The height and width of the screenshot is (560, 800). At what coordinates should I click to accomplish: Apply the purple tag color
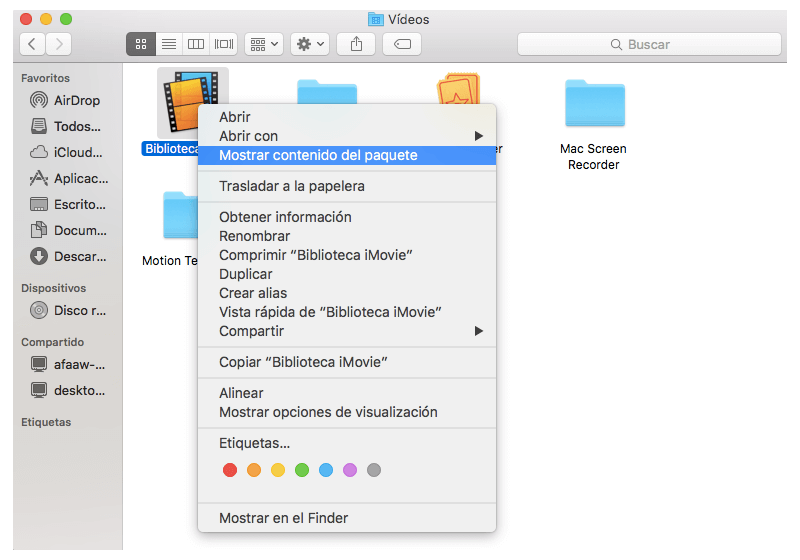(349, 470)
